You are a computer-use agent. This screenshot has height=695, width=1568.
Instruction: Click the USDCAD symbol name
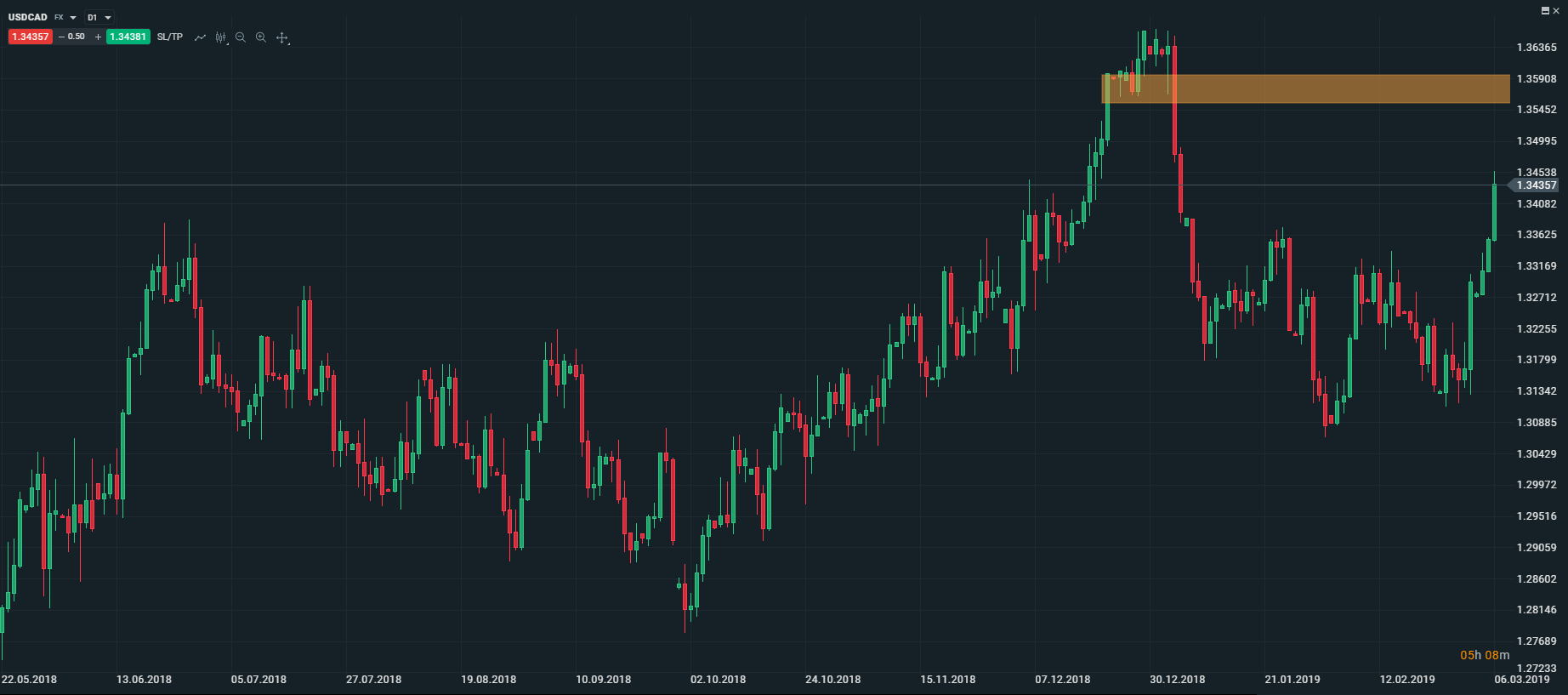tap(28, 17)
